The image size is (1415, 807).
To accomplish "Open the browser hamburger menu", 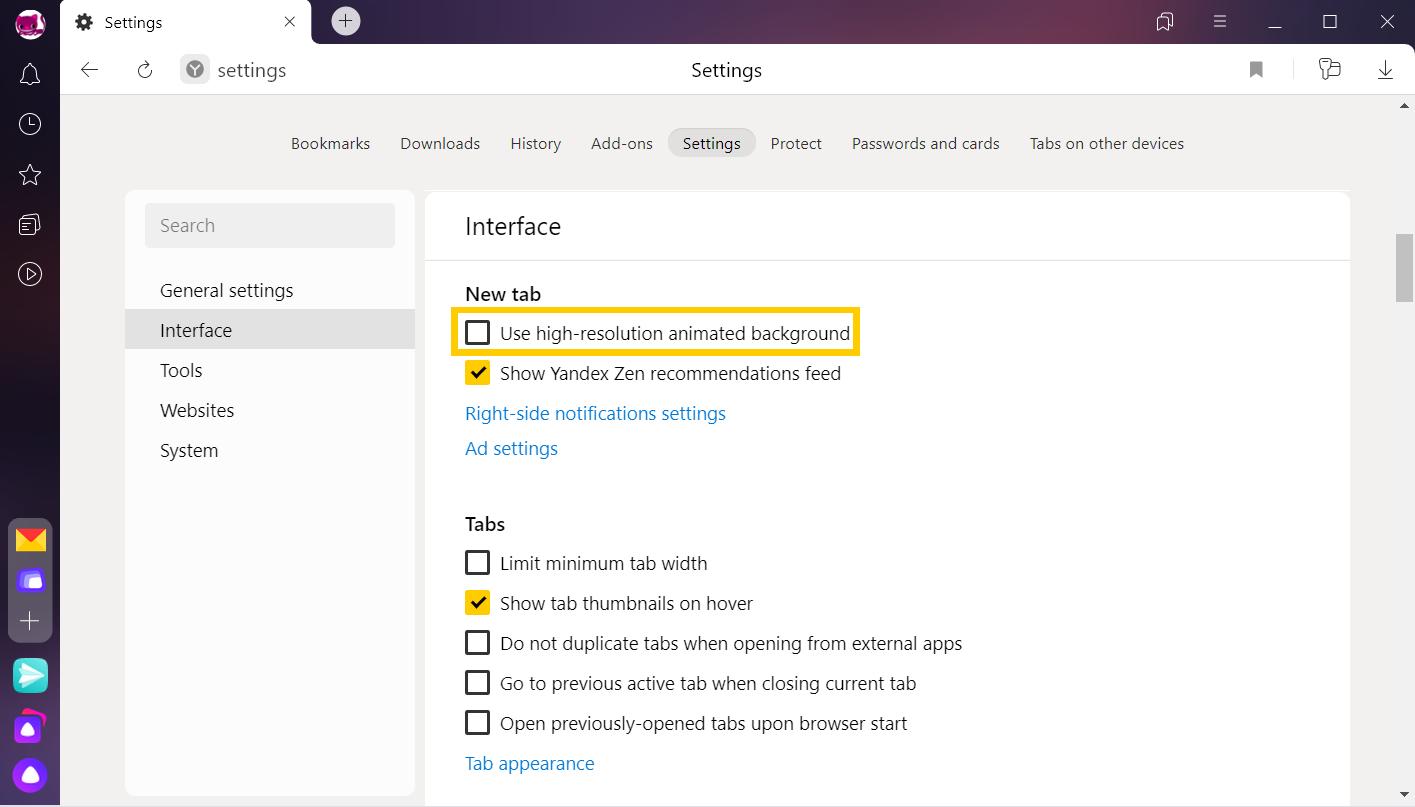I will pos(1220,21).
